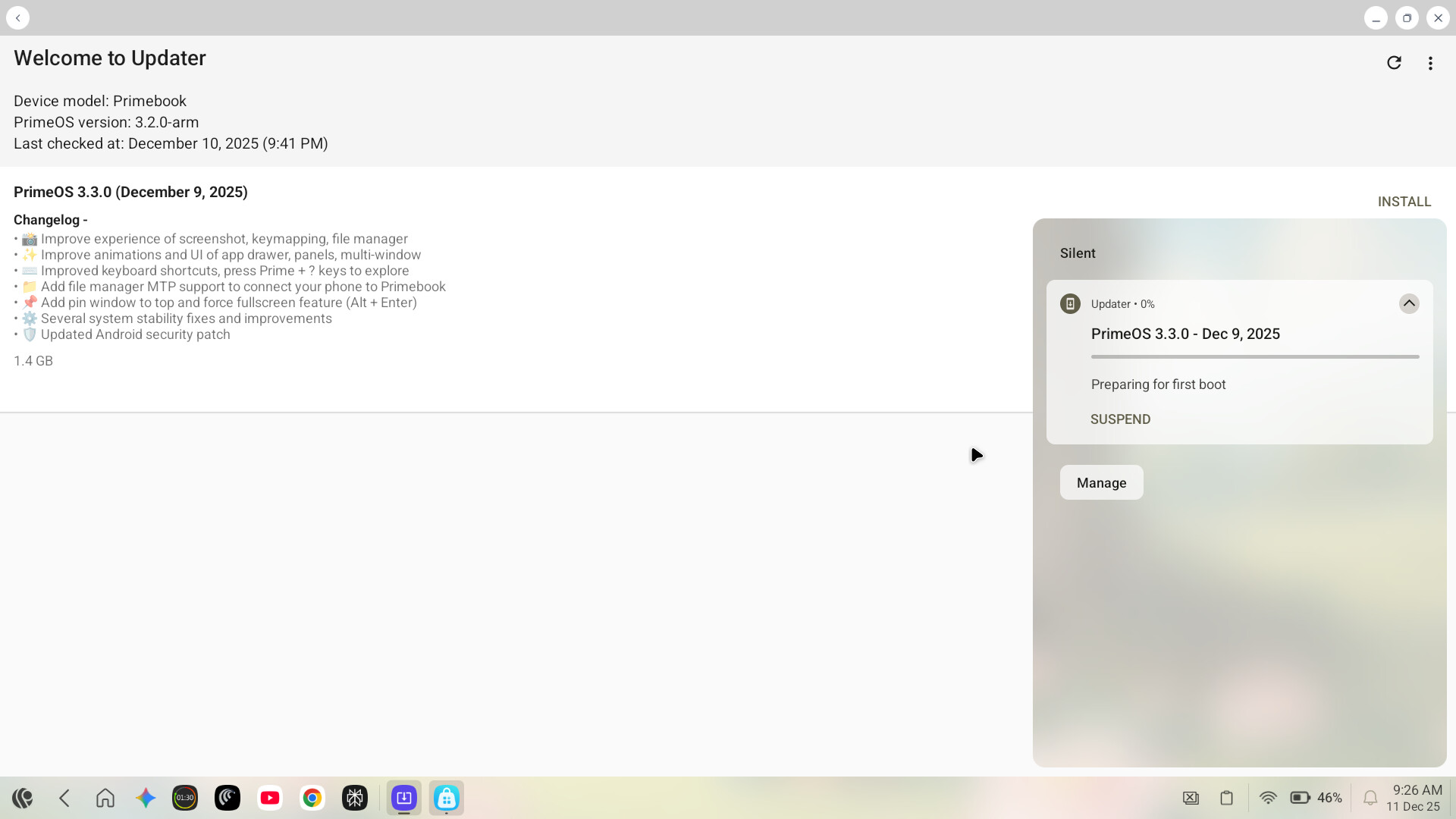Click the PrimeOS 3.3.0 notification title
The height and width of the screenshot is (819, 1456).
(x=1185, y=334)
